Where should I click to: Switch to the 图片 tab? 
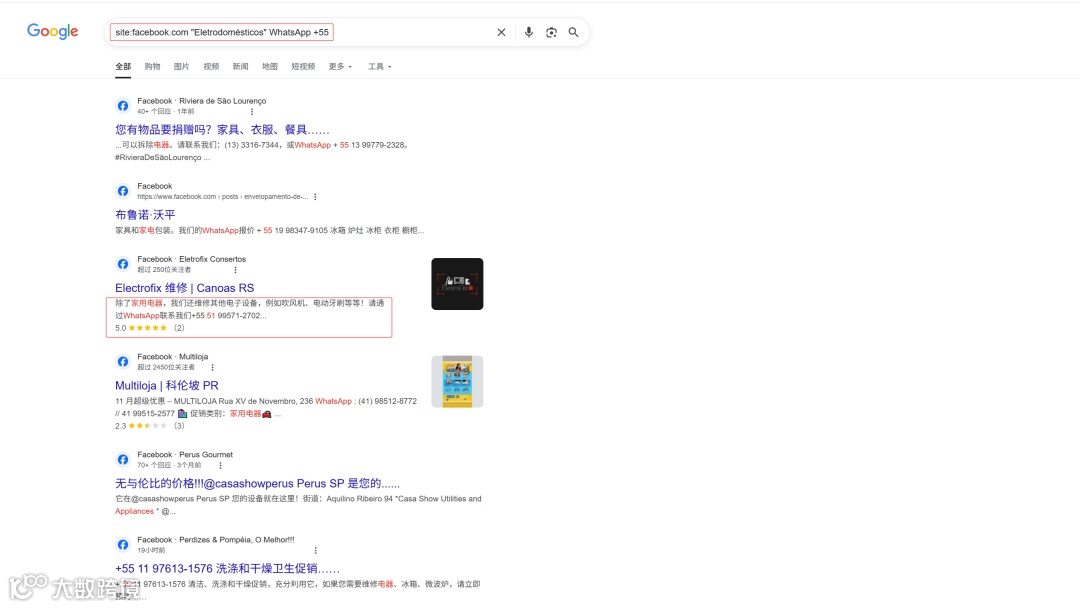point(181,67)
